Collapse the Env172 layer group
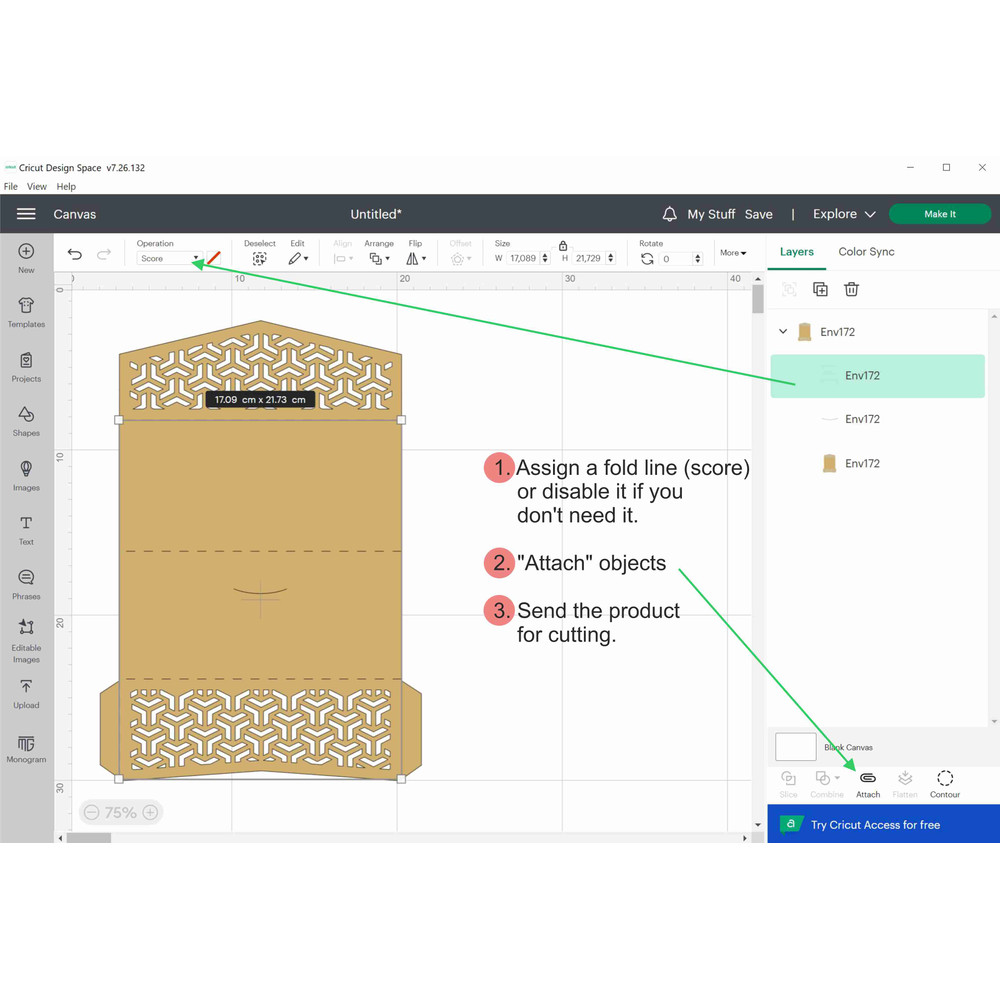Image resolution: width=1000 pixels, height=1000 pixels. point(784,332)
